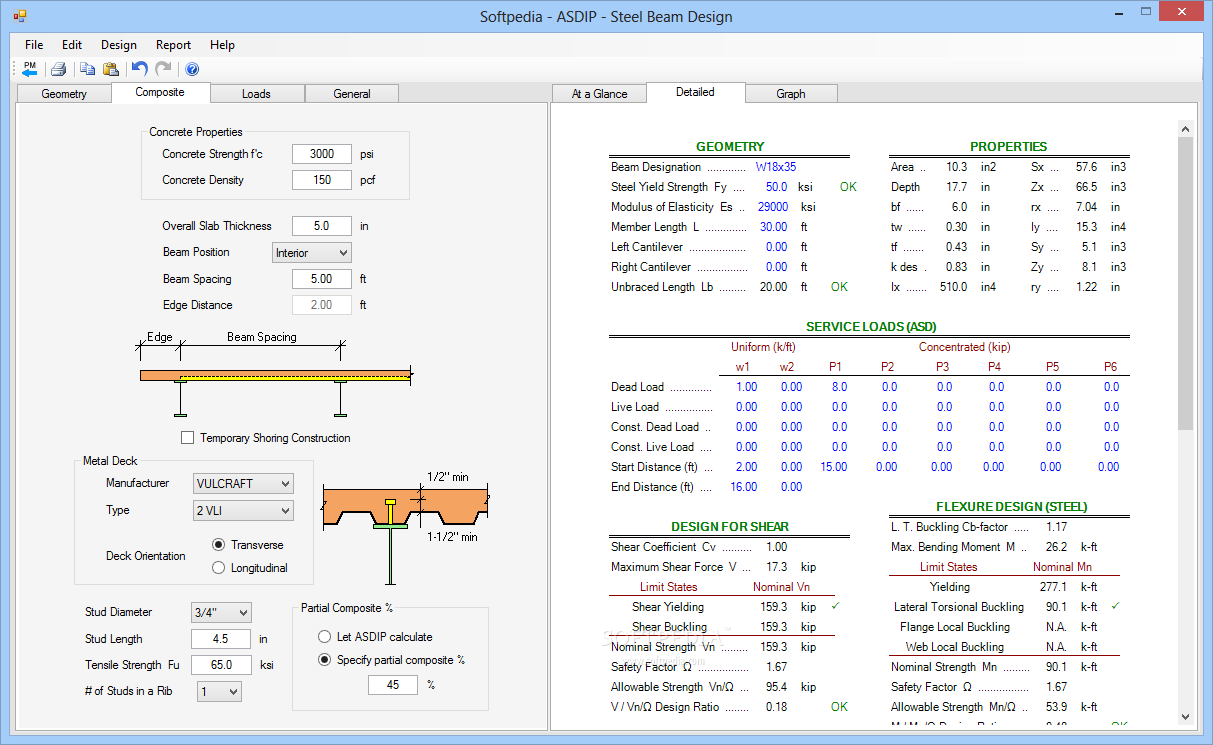The height and width of the screenshot is (745, 1213).
Task: Switch to the General tab
Action: coord(352,94)
